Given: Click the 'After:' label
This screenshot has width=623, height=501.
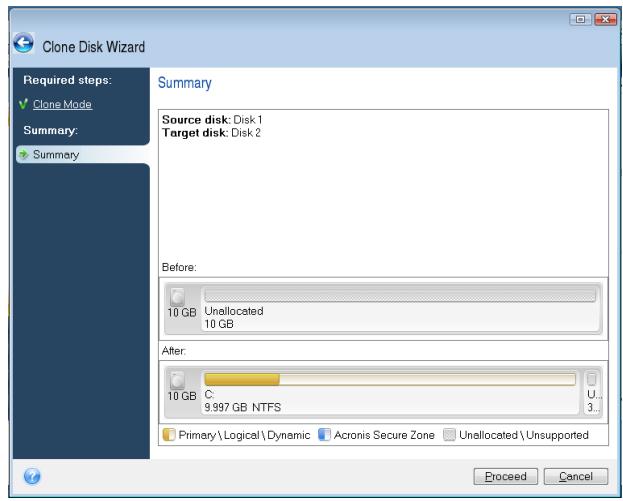Looking at the screenshot, I should (174, 351).
